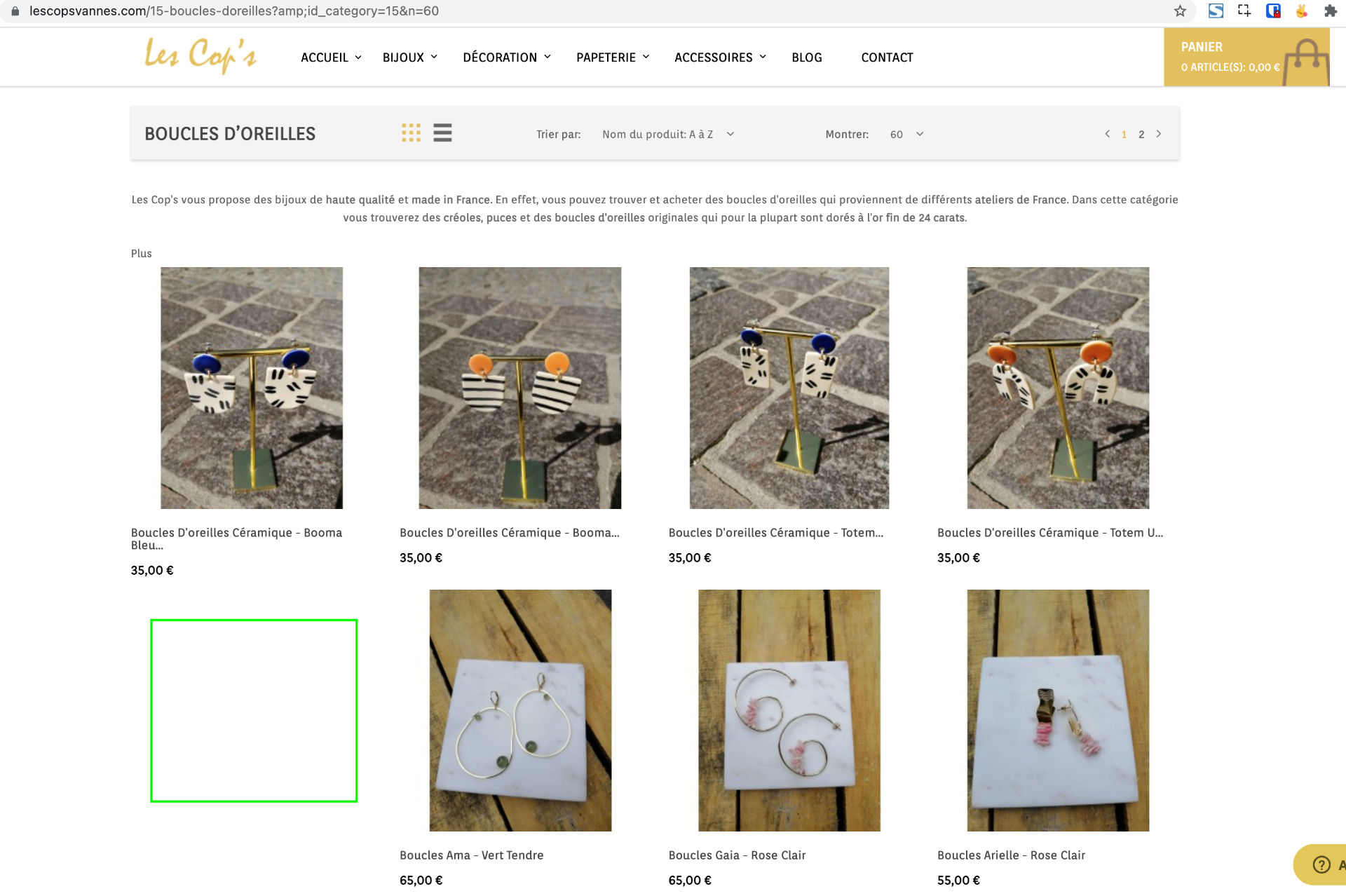Click the Boucles Arielle earrings image
This screenshot has height=896, width=1346.
point(1058,710)
